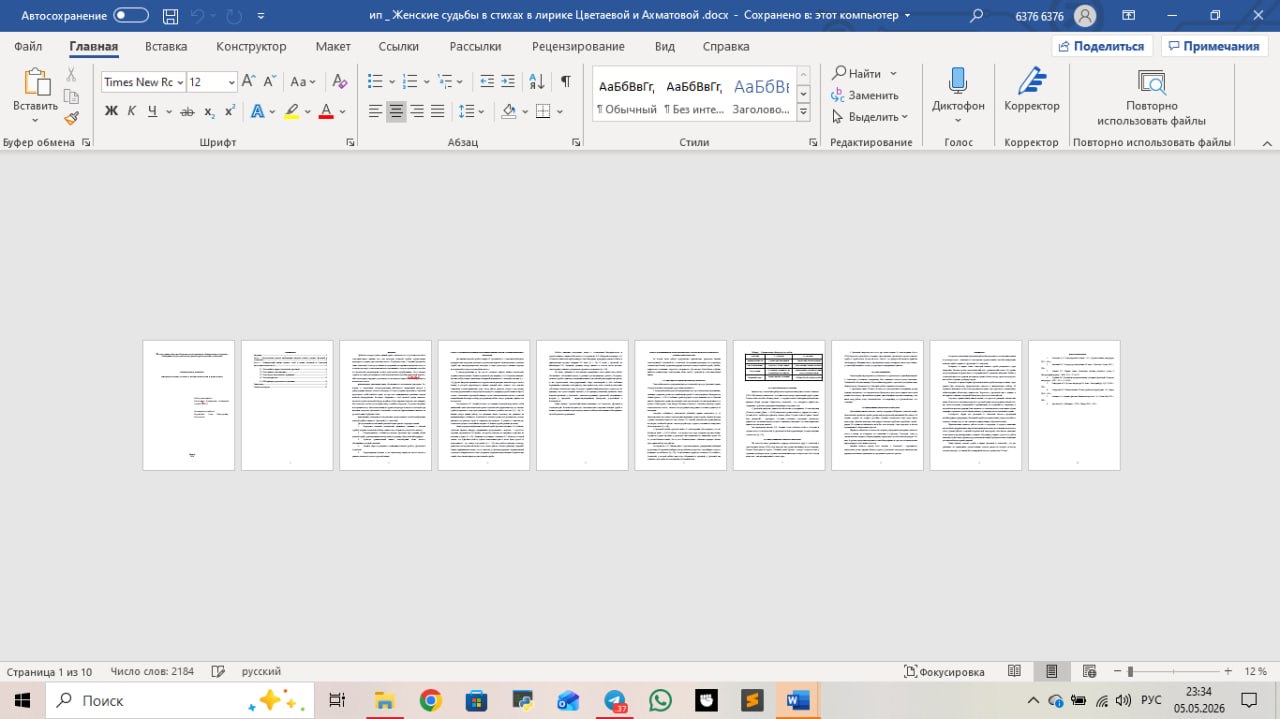Click the Поделиться button

coord(1102,46)
